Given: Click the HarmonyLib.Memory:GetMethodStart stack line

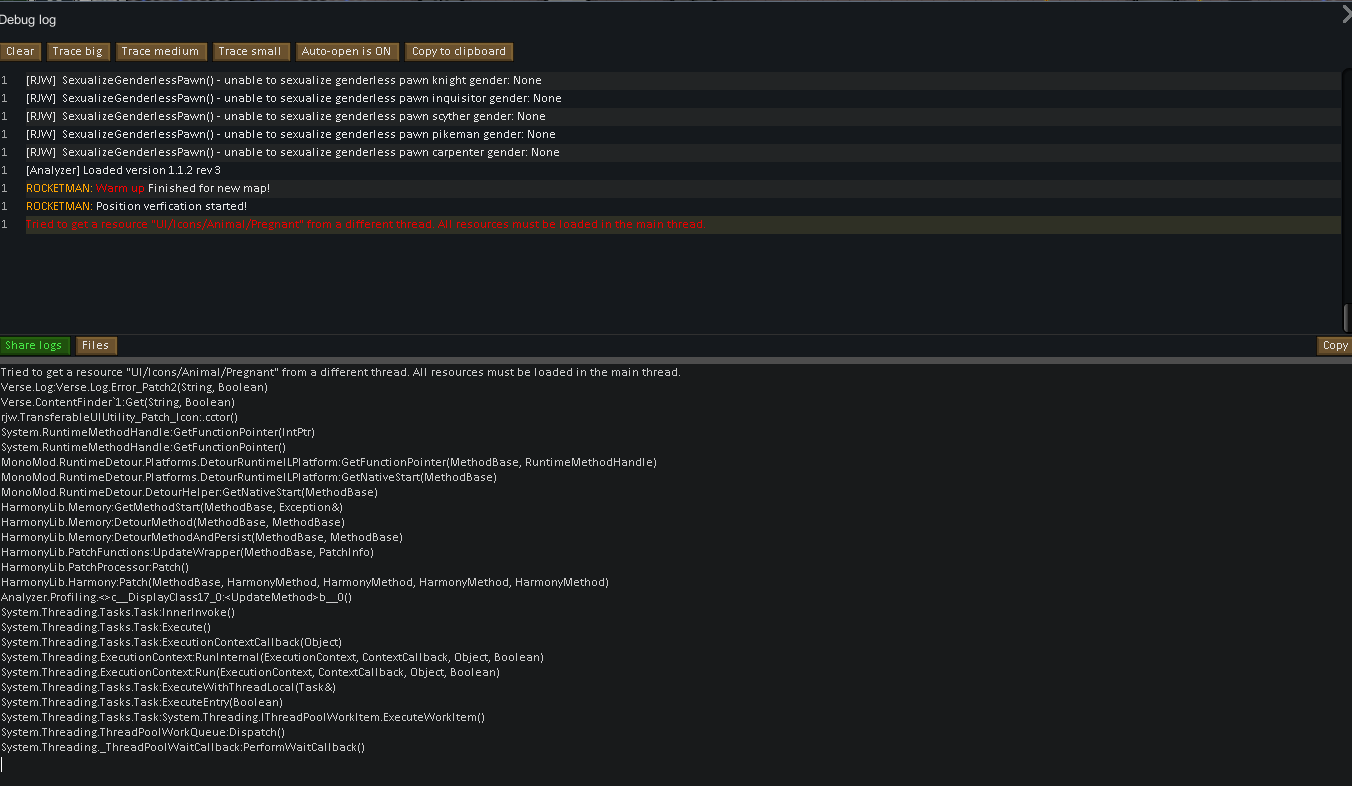Looking at the screenshot, I should 172,507.
